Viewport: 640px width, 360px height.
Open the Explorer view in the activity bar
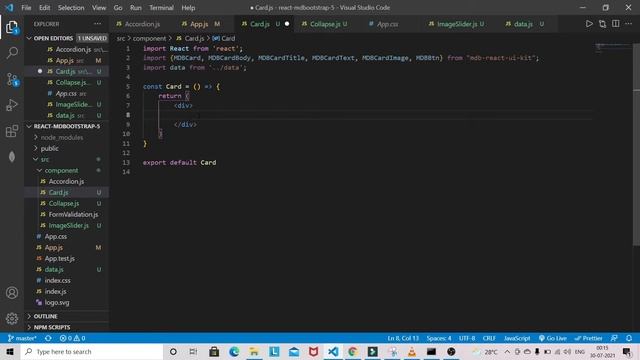[12, 28]
